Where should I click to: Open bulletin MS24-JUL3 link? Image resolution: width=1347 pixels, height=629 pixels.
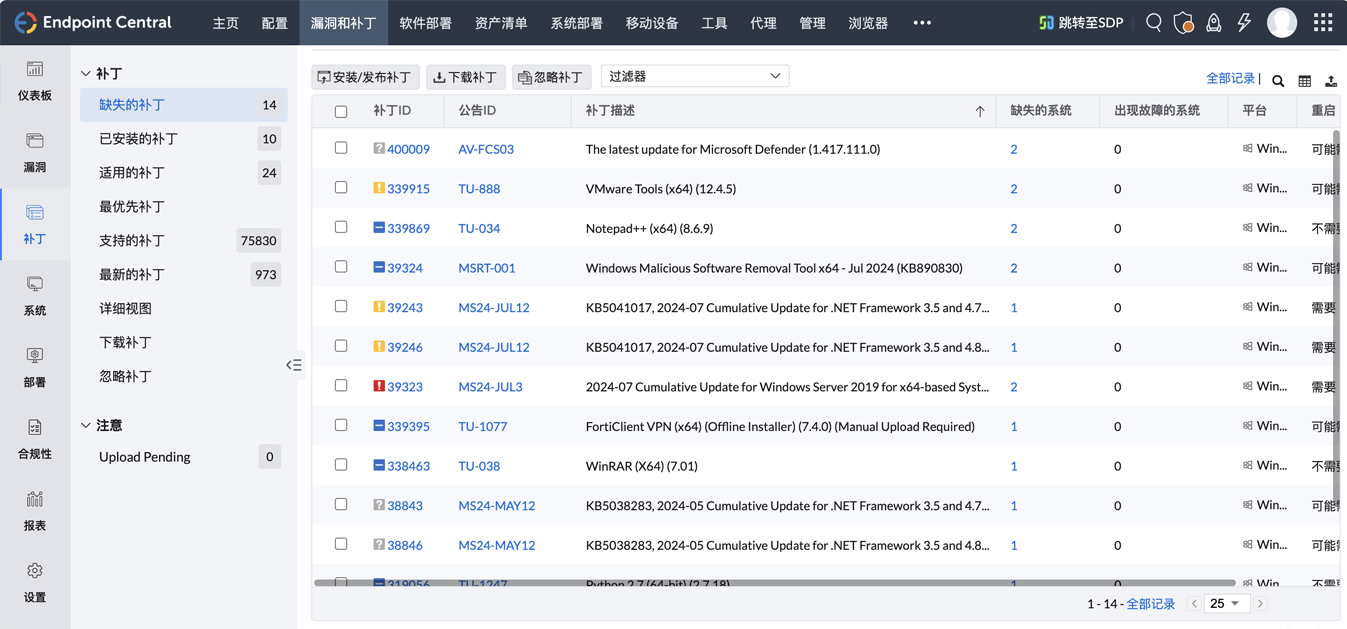(490, 387)
